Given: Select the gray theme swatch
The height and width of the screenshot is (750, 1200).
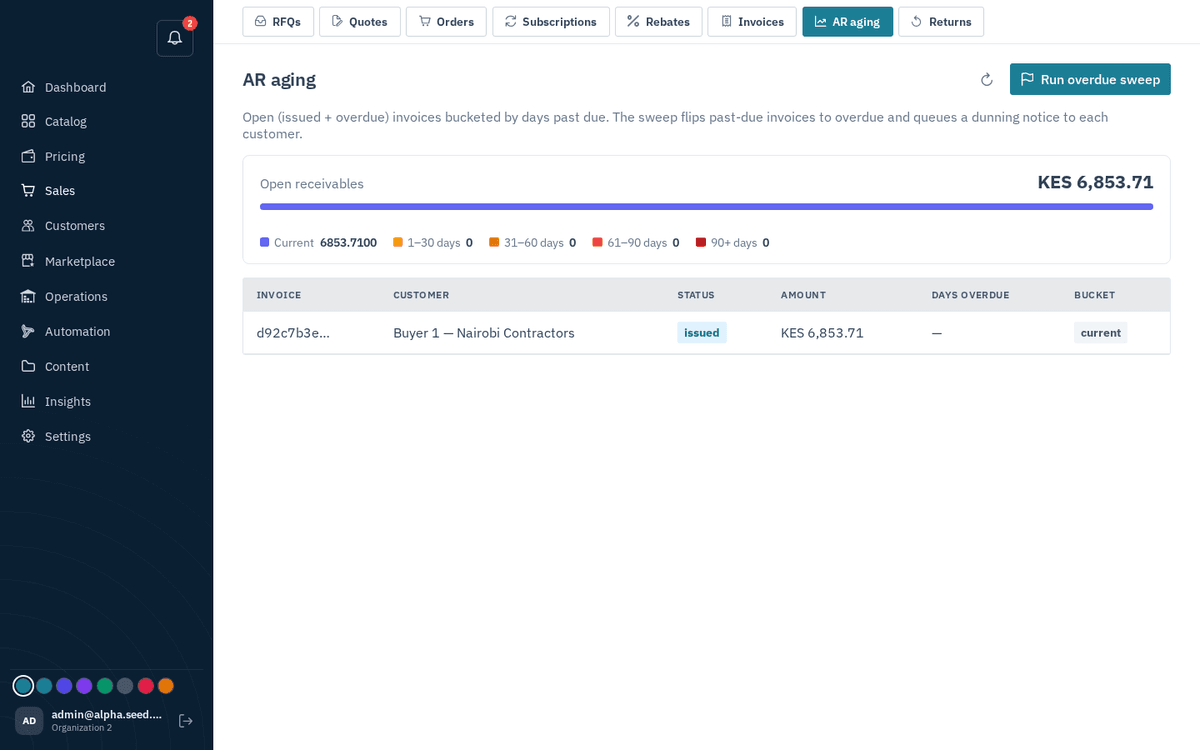Looking at the screenshot, I should click(125, 686).
